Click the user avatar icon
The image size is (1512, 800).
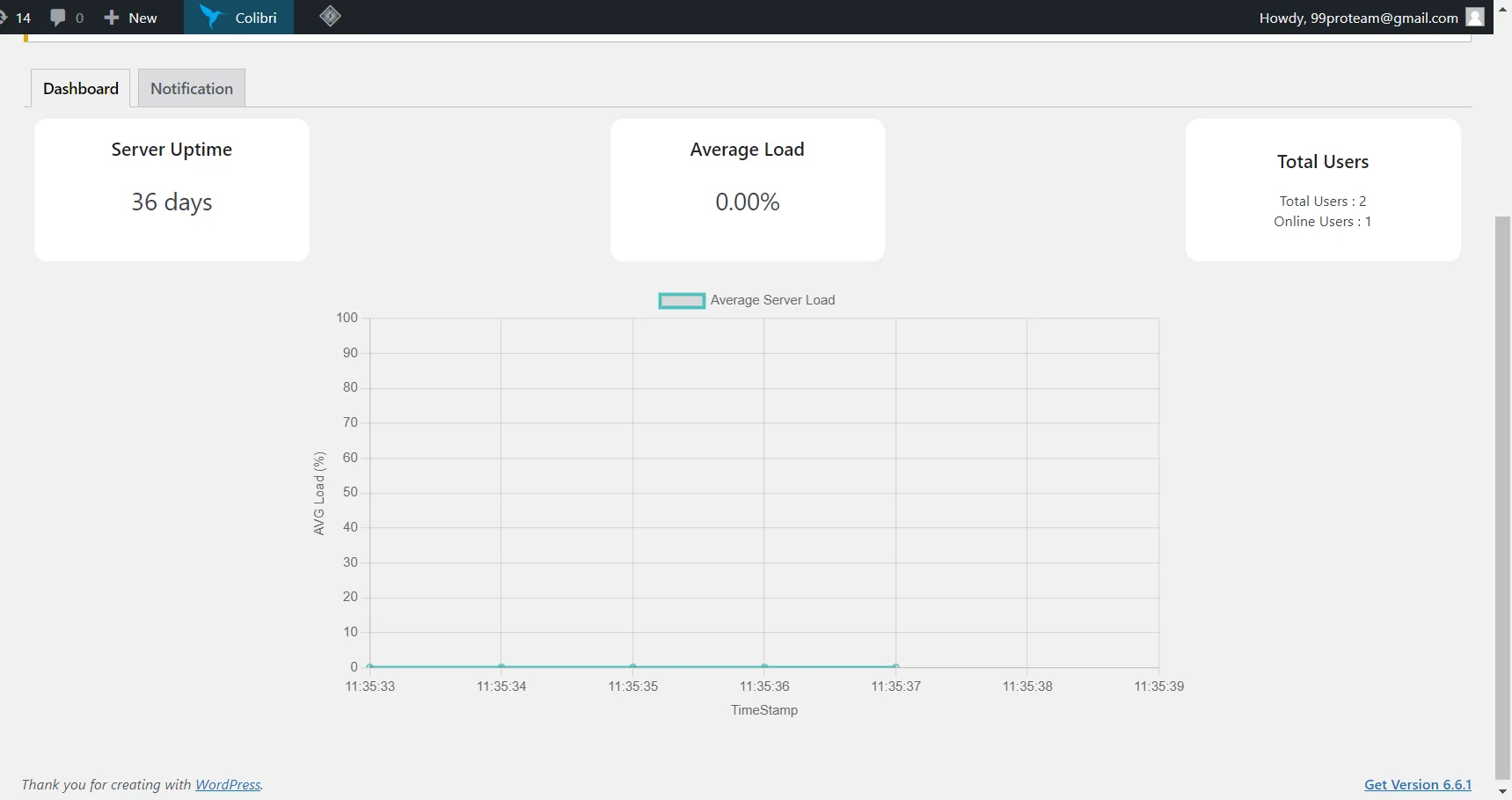tap(1473, 17)
